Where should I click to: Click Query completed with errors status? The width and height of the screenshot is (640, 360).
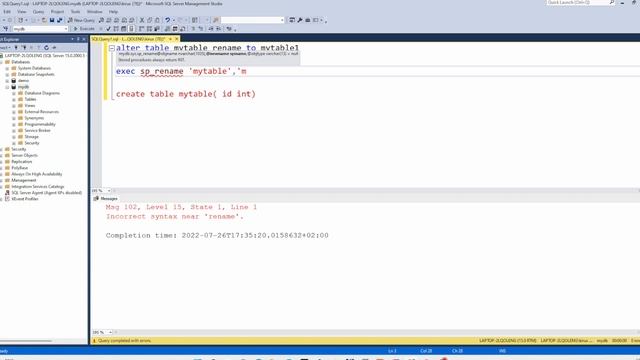(124, 341)
